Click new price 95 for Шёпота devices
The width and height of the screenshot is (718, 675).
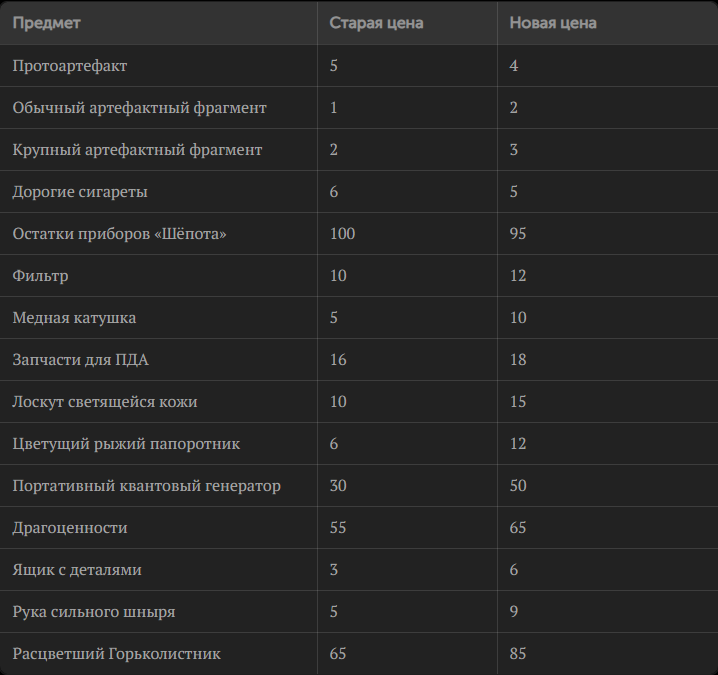[x=518, y=234]
